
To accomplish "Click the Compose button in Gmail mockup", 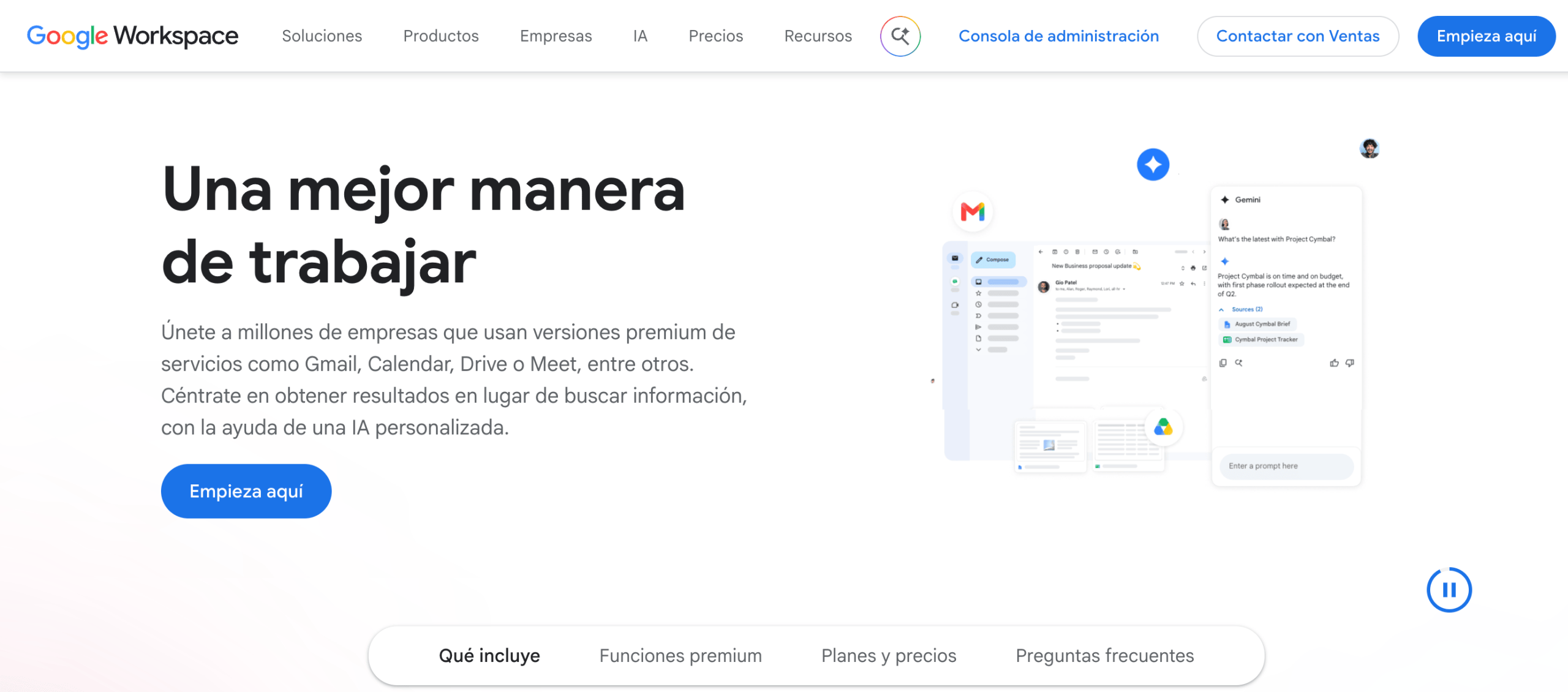I will point(993,260).
